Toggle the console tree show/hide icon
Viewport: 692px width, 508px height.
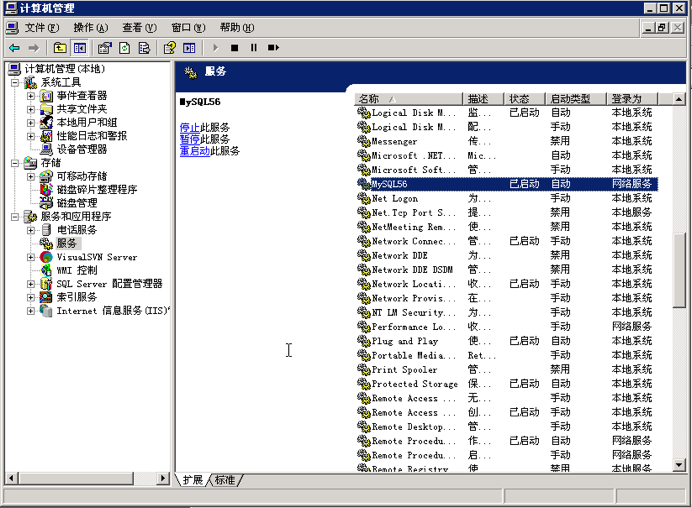tap(80, 48)
